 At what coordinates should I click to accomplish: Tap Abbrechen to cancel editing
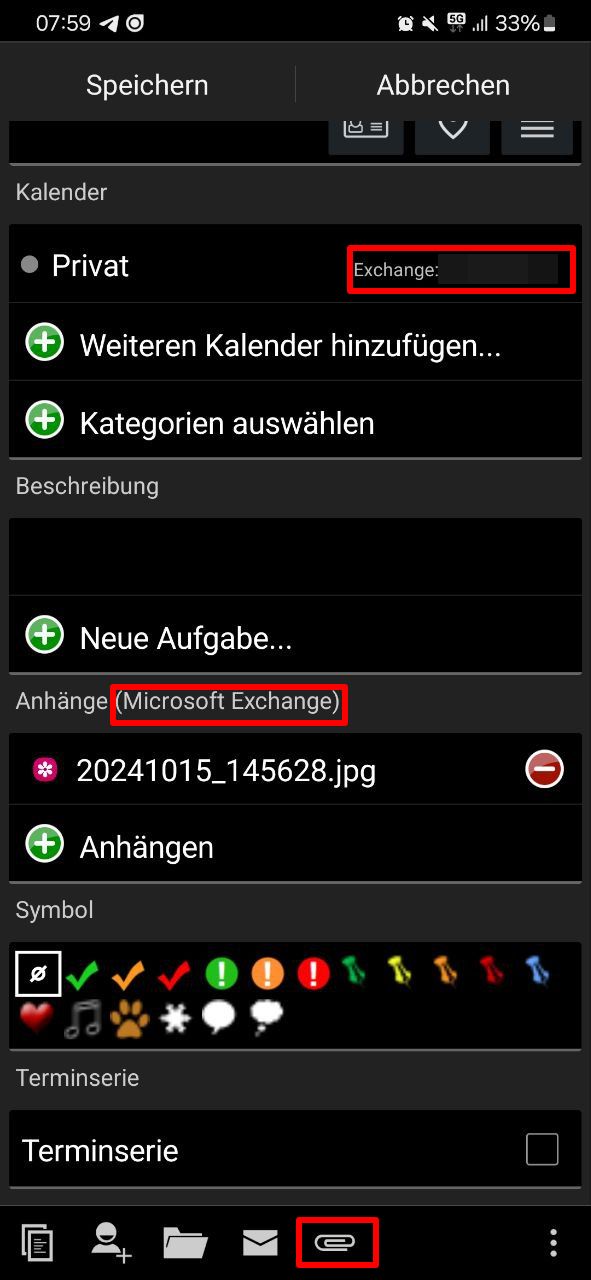pyautogui.click(x=443, y=85)
